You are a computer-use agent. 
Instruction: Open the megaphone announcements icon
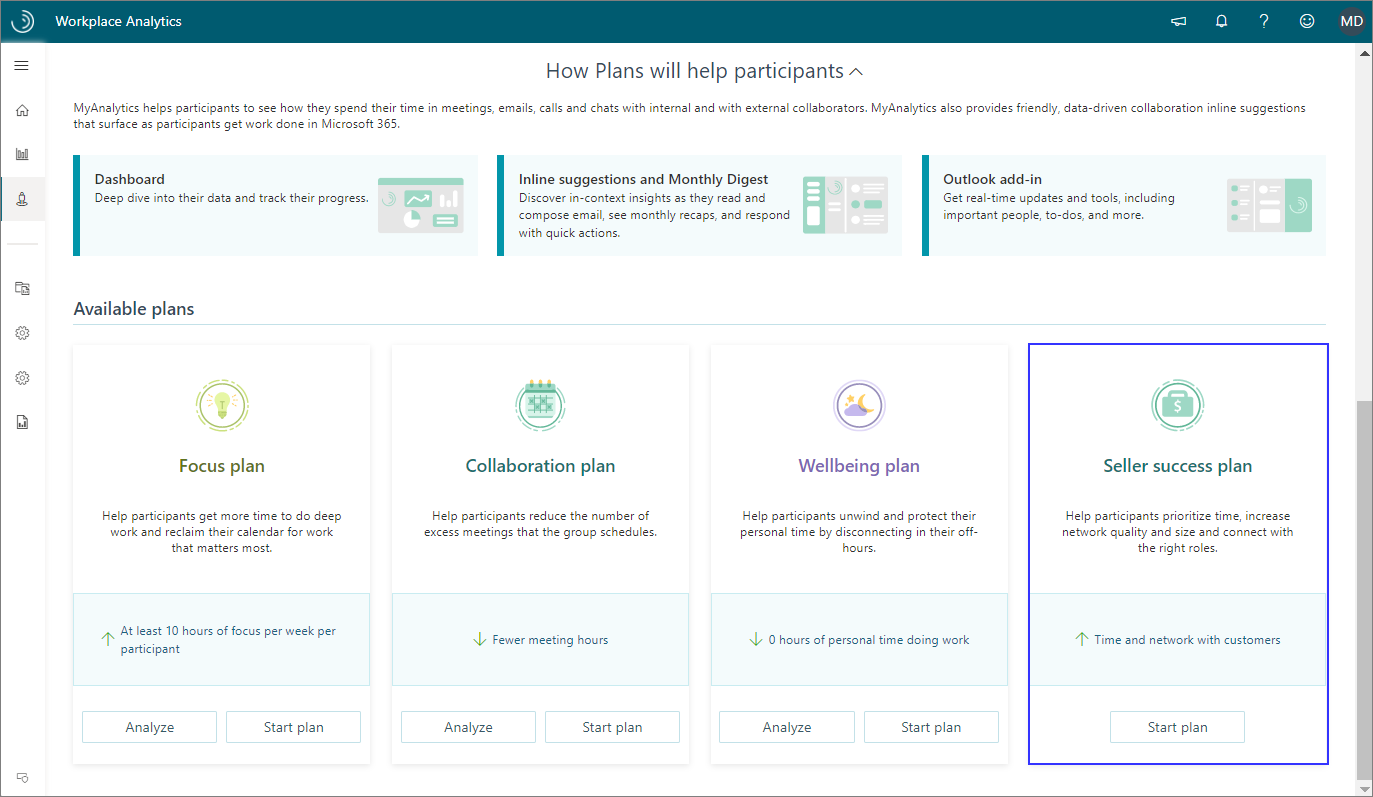point(1179,21)
